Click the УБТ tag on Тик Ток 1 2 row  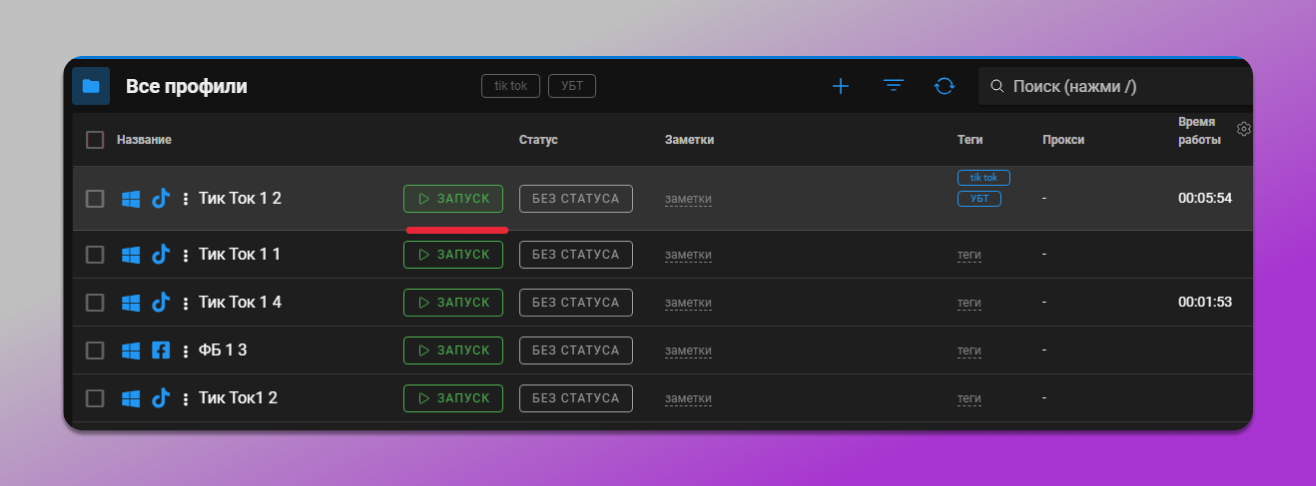click(979, 199)
